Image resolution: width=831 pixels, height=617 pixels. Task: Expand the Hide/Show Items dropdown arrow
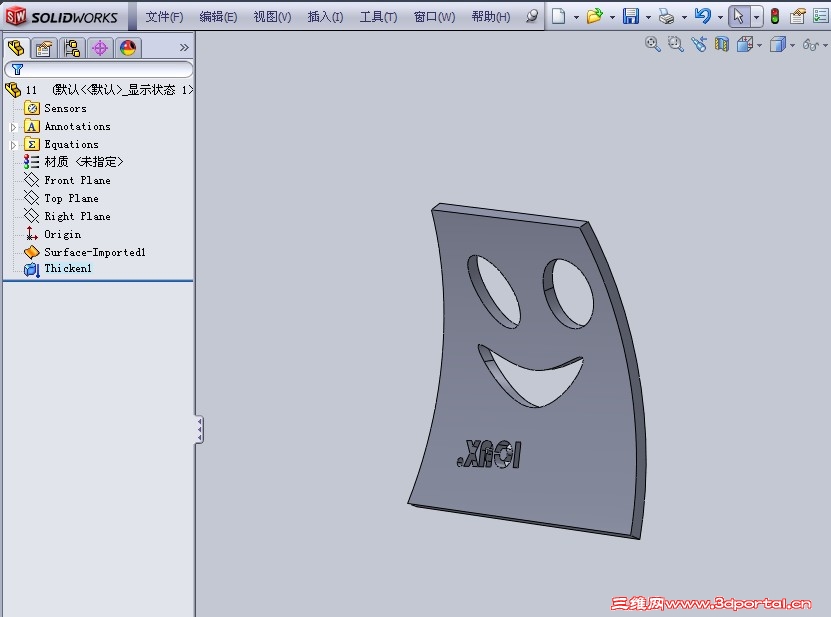825,46
